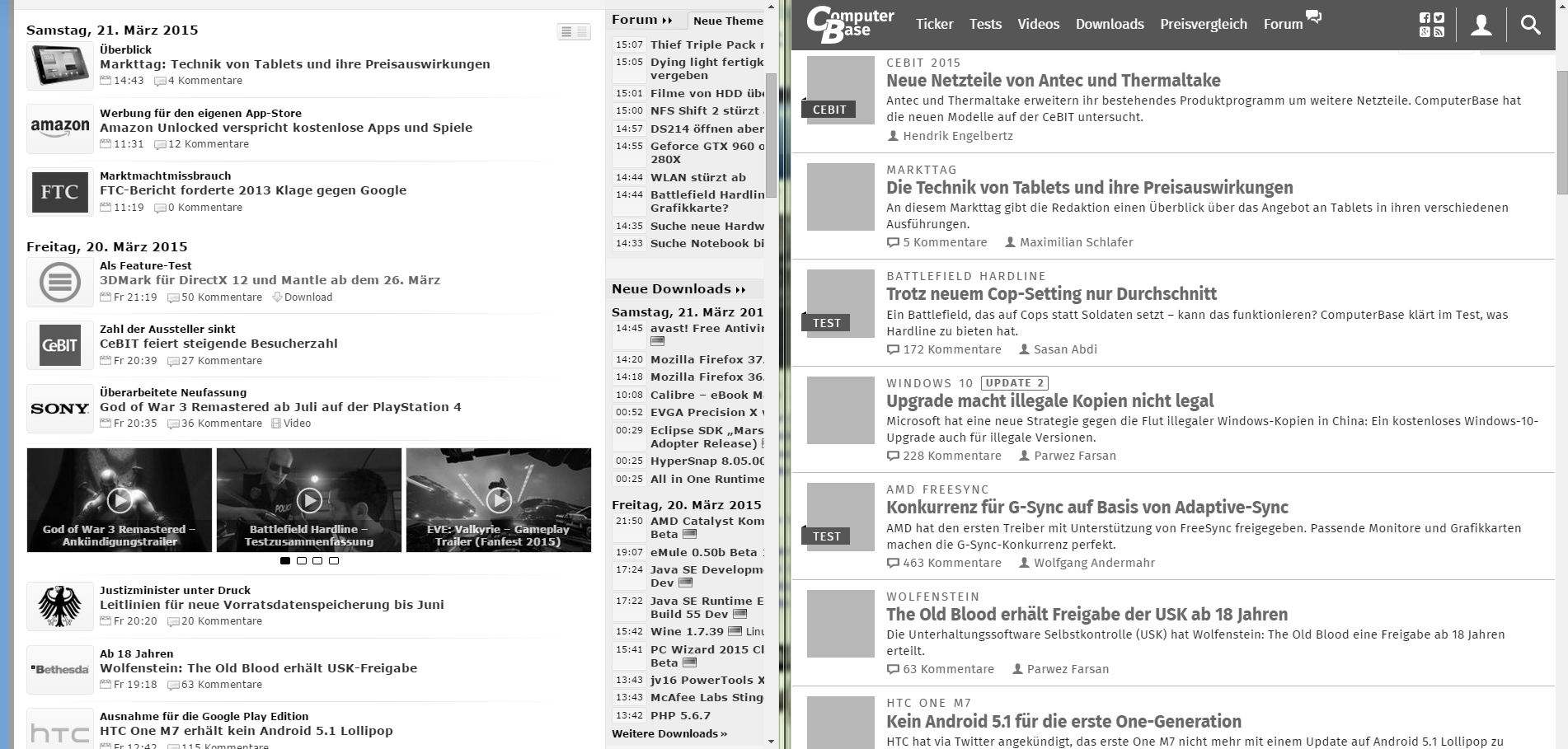The width and height of the screenshot is (1568, 749).
Task: Open the search magnifier icon
Action: [1530, 25]
